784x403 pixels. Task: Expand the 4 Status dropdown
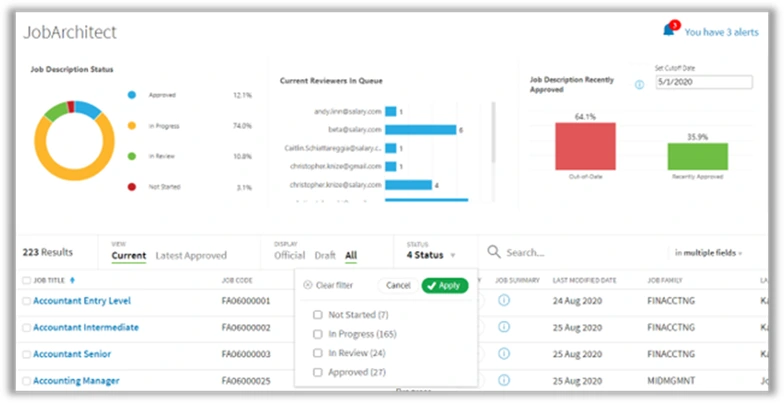(x=430, y=255)
